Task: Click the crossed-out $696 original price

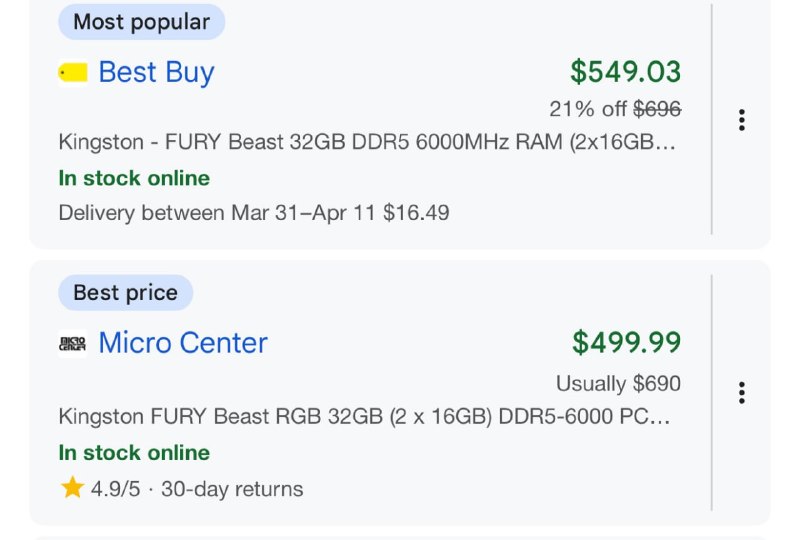Action: point(657,109)
